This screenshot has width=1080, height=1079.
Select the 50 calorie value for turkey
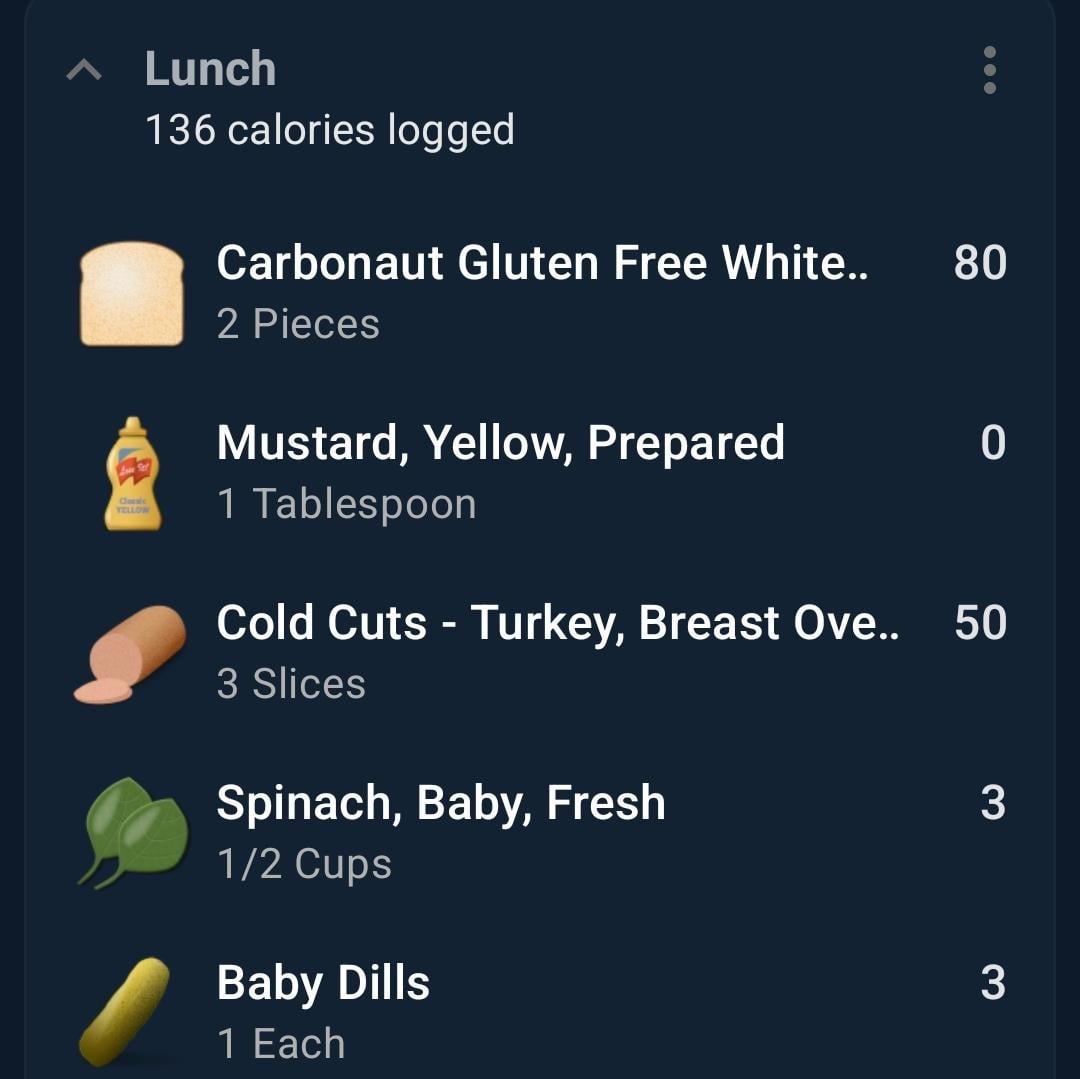pos(980,622)
